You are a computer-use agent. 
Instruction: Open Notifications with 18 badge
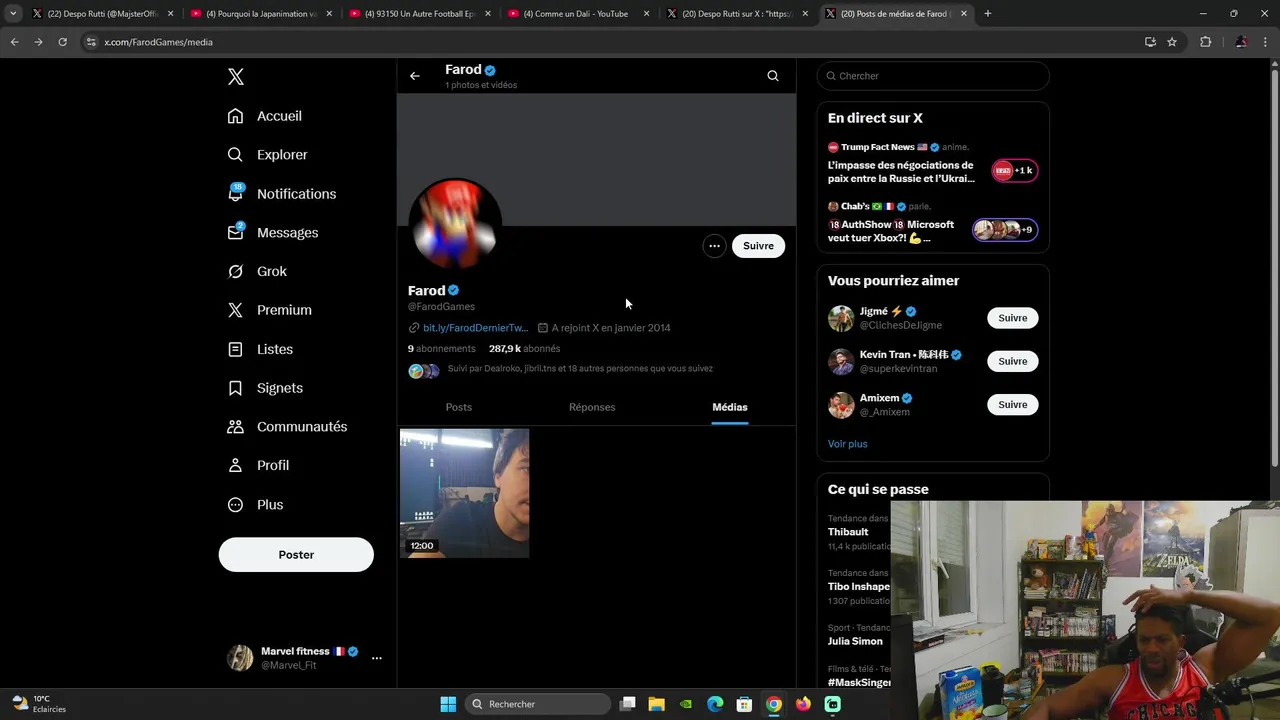pos(281,194)
